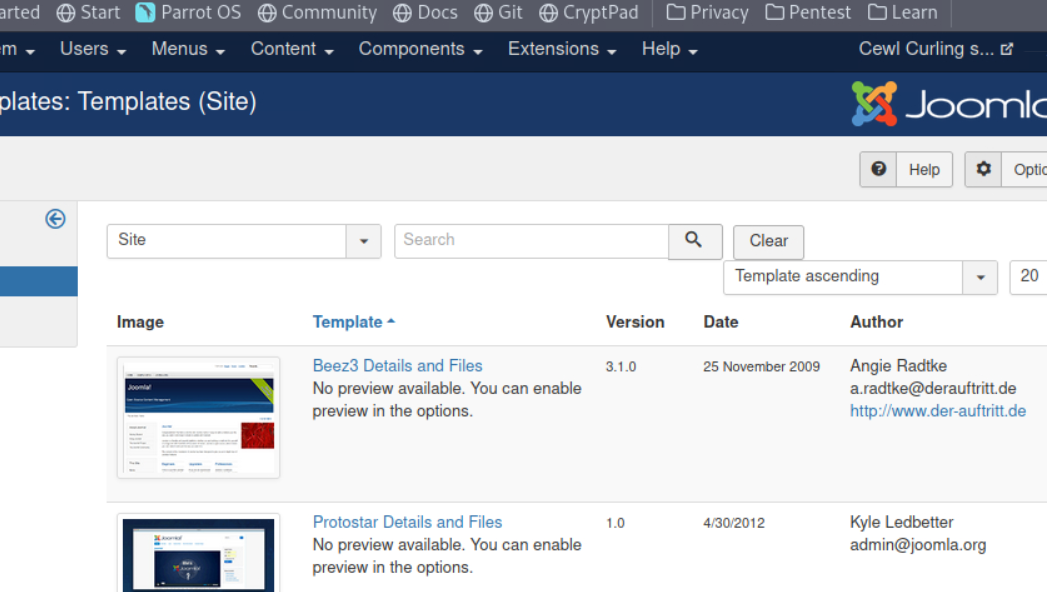This screenshot has height=592, width=1047.
Task: Open the Extensions menu
Action: click(562, 49)
